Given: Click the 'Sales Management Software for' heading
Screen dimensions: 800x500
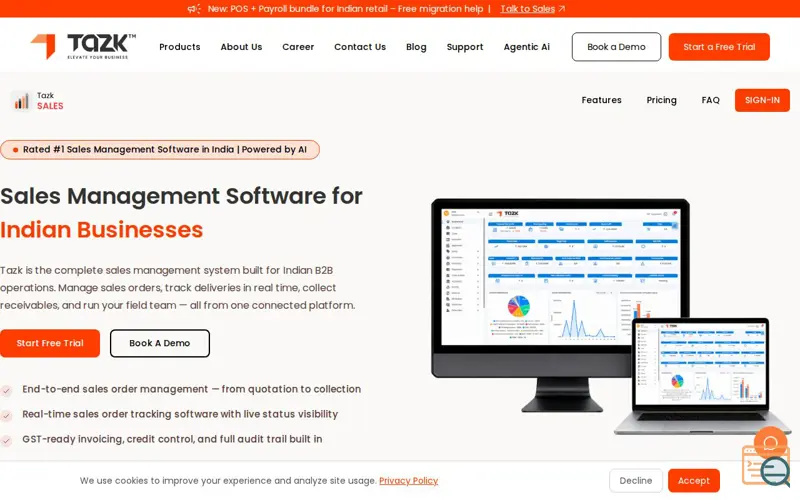Looking at the screenshot, I should [181, 196].
